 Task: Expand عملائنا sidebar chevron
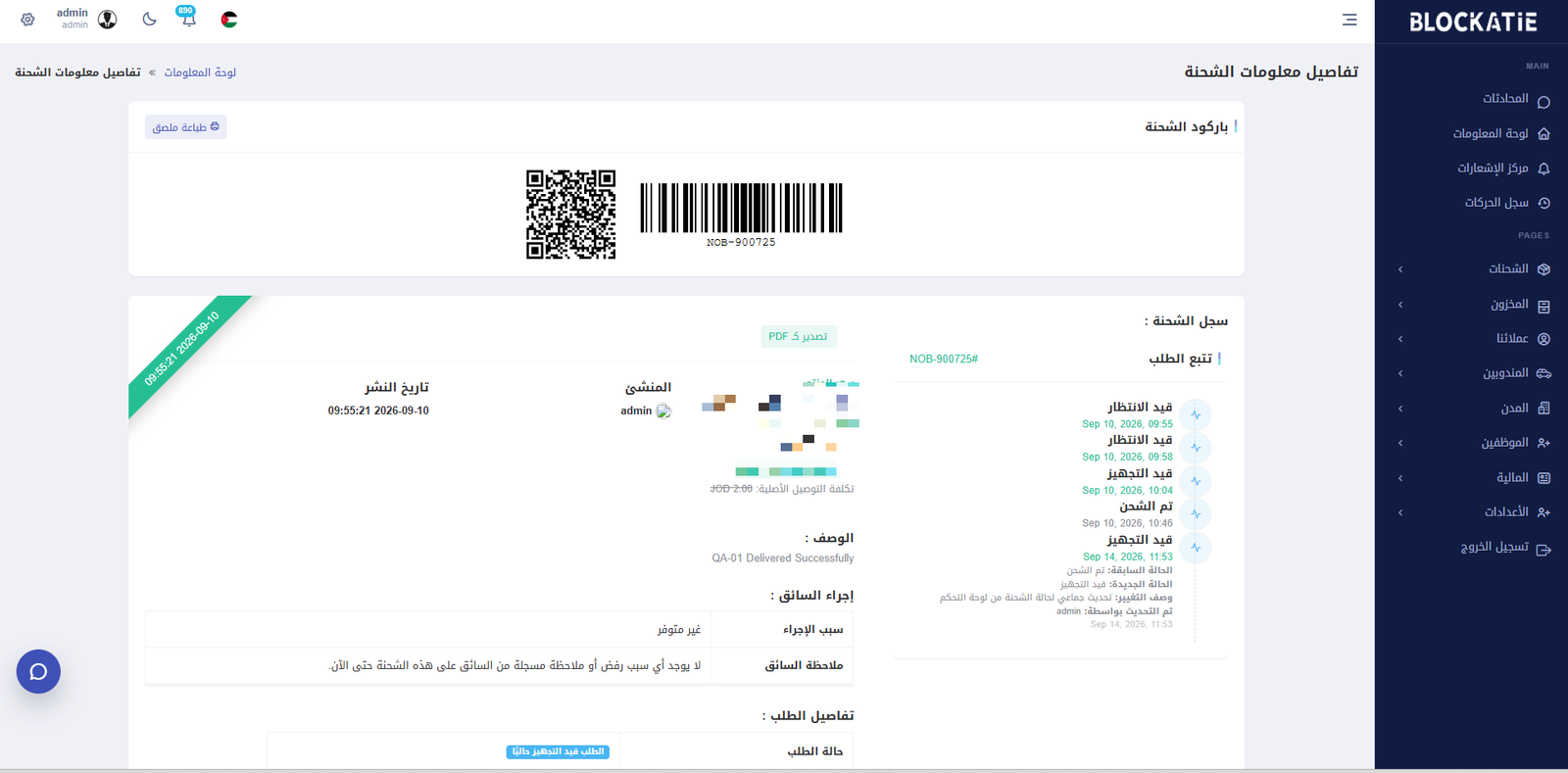point(1400,339)
